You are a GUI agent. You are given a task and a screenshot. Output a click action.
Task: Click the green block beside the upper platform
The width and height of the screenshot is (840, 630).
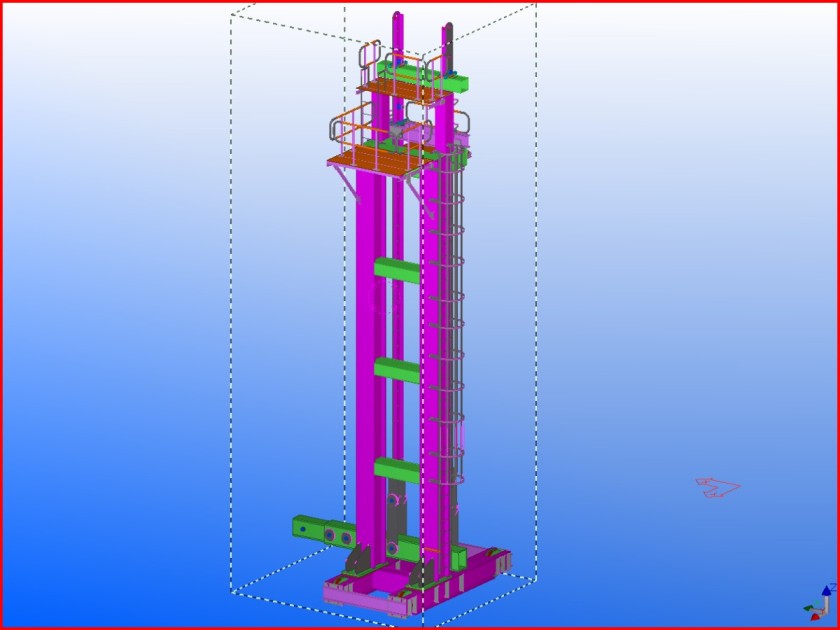pyautogui.click(x=455, y=83)
